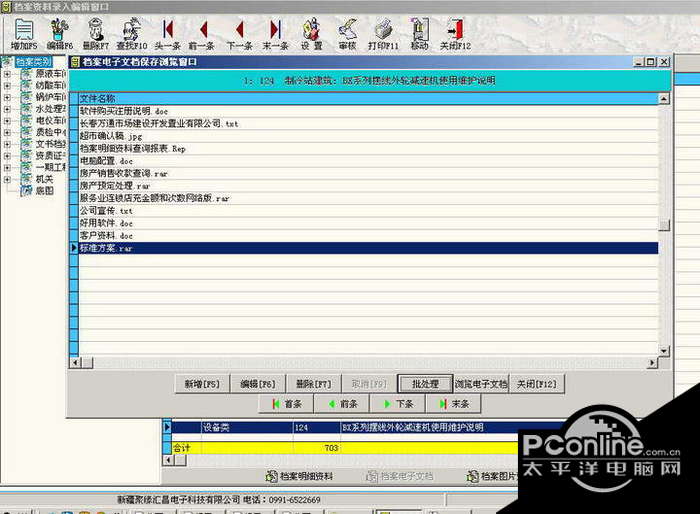This screenshot has height=514, width=700.
Task: Expand the 资质证书 tree node
Action: click(7, 156)
